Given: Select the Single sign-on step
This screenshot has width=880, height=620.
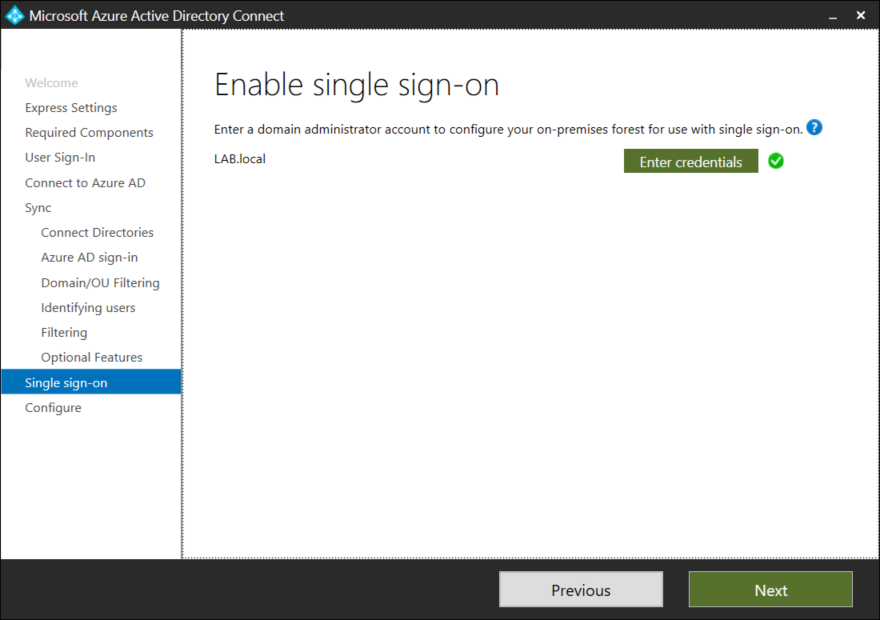Looking at the screenshot, I should tap(91, 382).
